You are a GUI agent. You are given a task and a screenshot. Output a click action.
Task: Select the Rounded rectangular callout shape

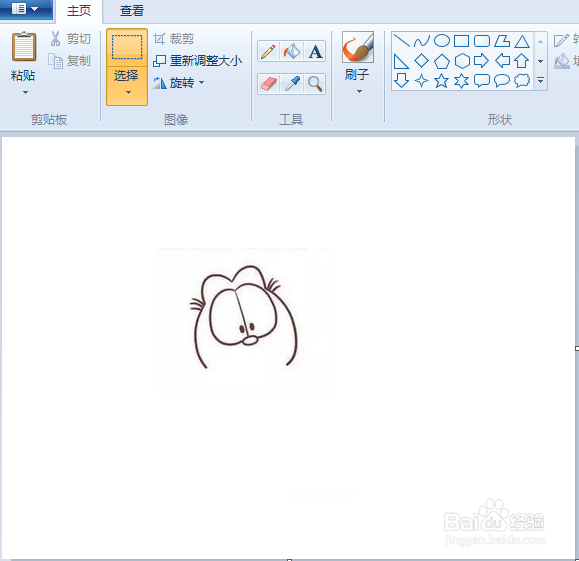pos(482,80)
